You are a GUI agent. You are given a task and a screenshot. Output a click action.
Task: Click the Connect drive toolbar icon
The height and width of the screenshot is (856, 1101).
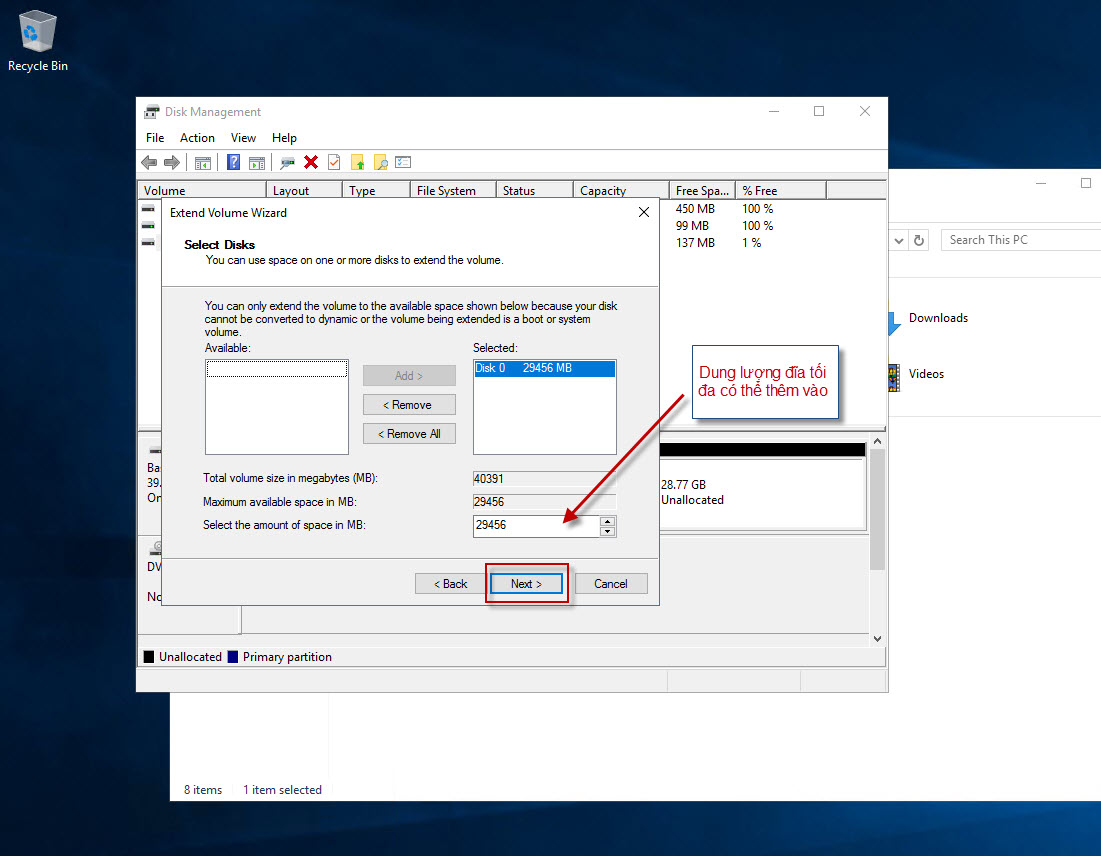(x=287, y=162)
